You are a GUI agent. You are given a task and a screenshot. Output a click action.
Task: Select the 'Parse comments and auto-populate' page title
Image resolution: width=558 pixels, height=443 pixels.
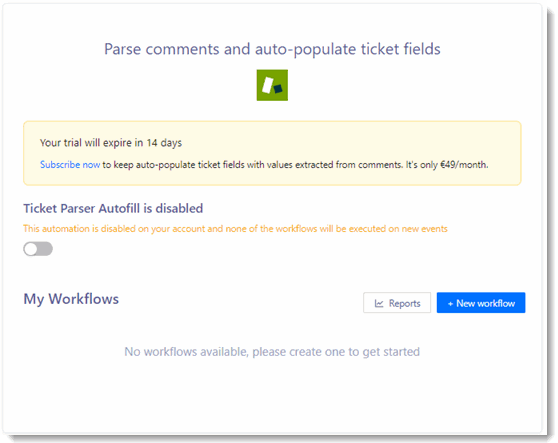272,49
